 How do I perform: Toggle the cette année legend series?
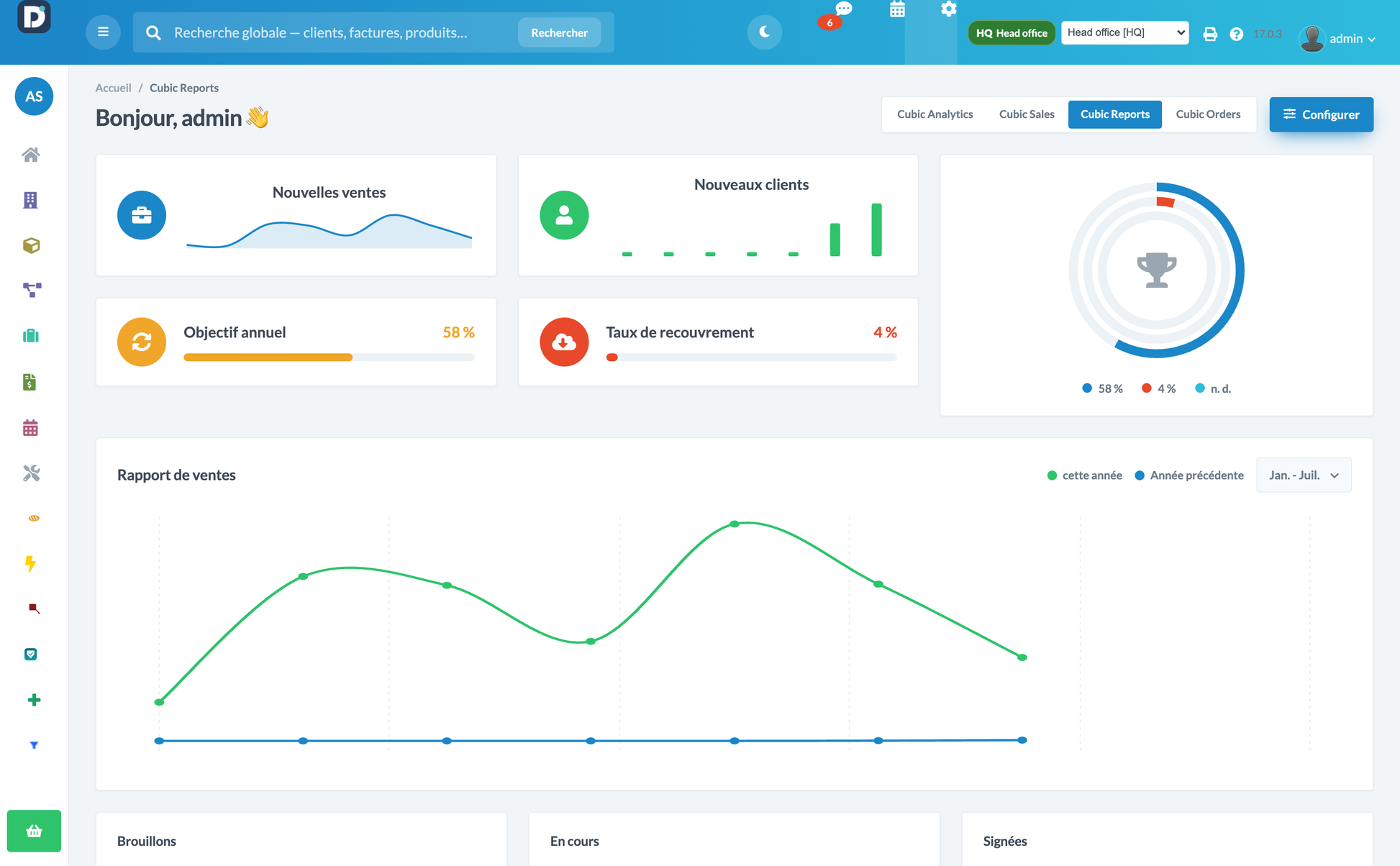(x=1084, y=475)
